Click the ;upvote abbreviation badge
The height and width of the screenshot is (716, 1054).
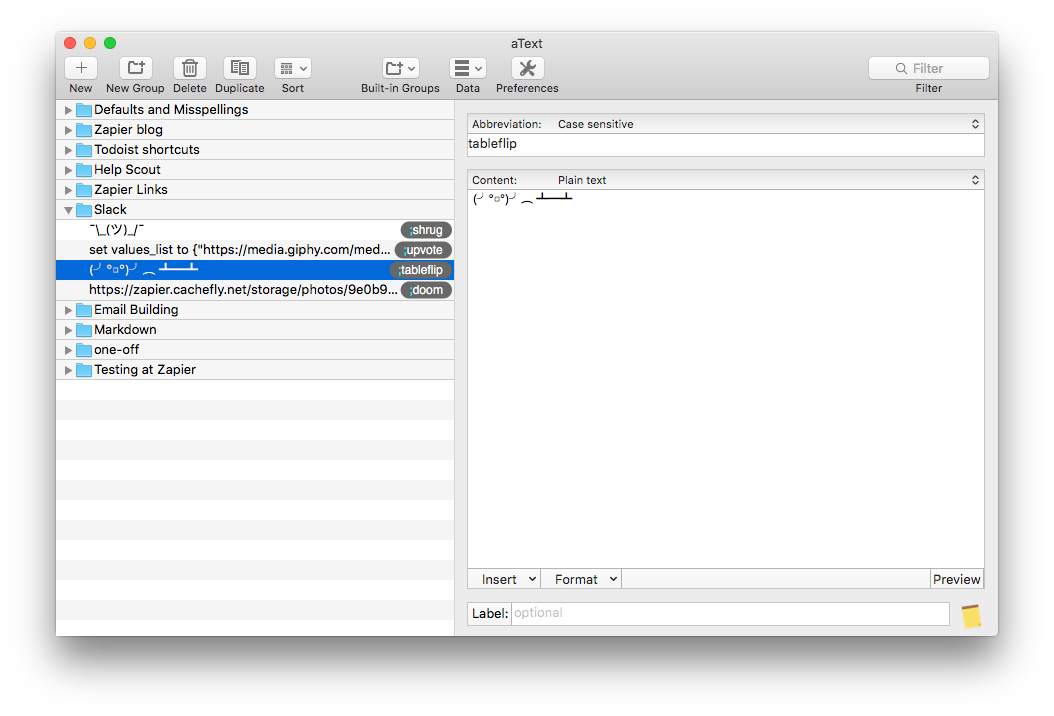click(423, 250)
